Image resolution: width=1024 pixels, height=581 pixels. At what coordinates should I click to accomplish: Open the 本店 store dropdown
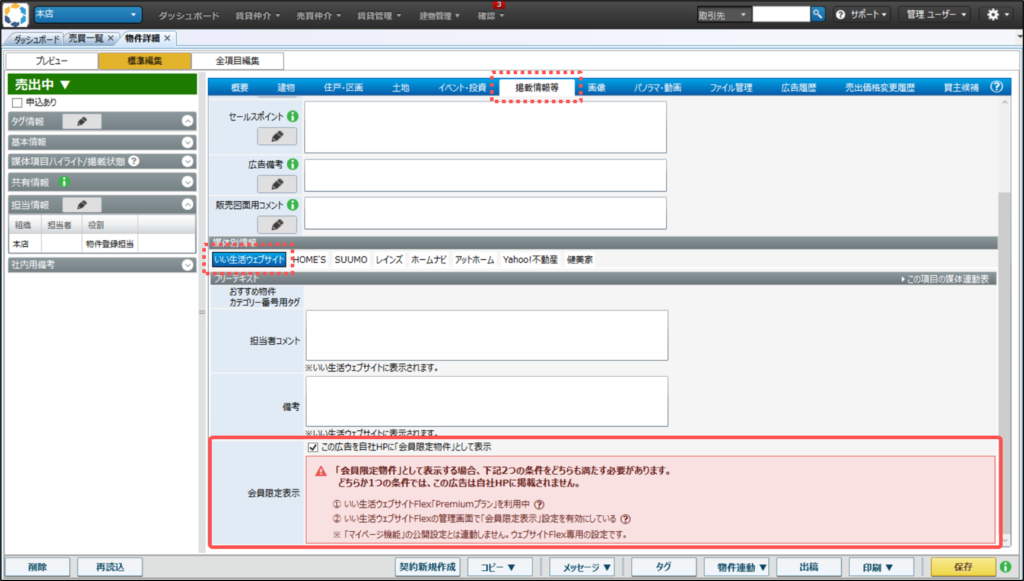click(87, 14)
